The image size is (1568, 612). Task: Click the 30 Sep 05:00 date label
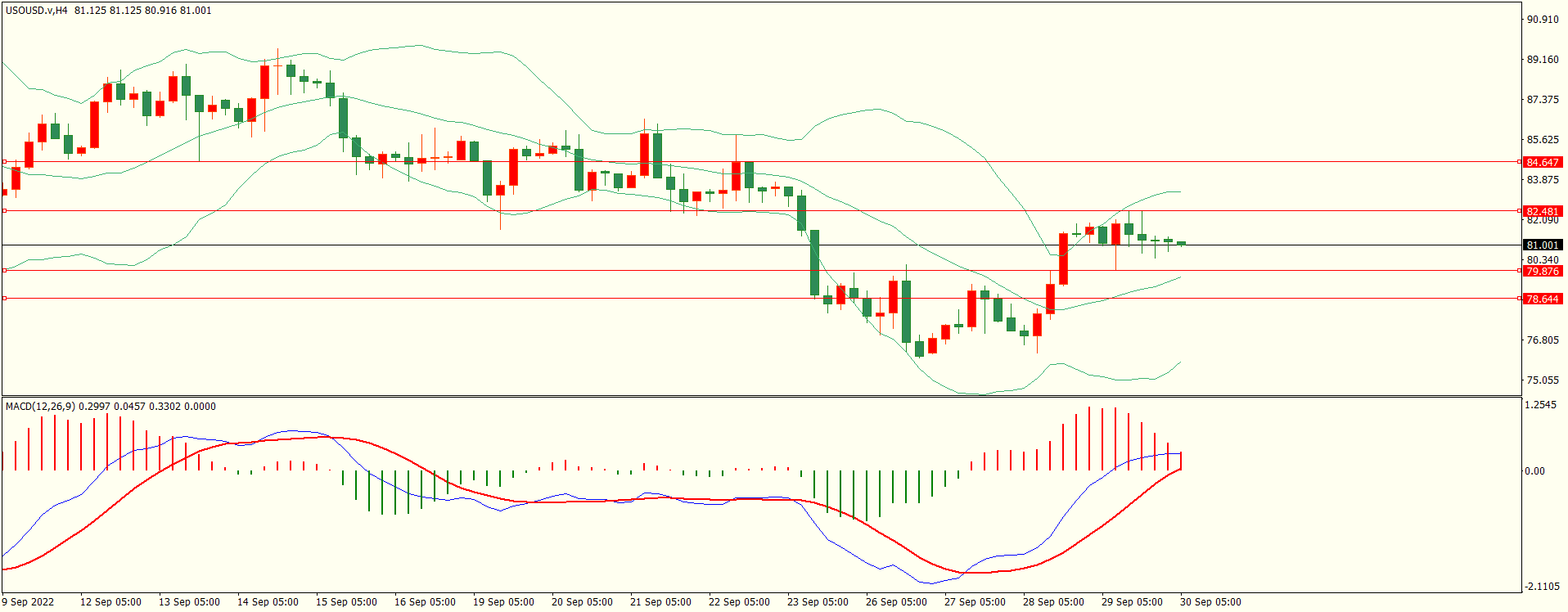(x=1210, y=601)
